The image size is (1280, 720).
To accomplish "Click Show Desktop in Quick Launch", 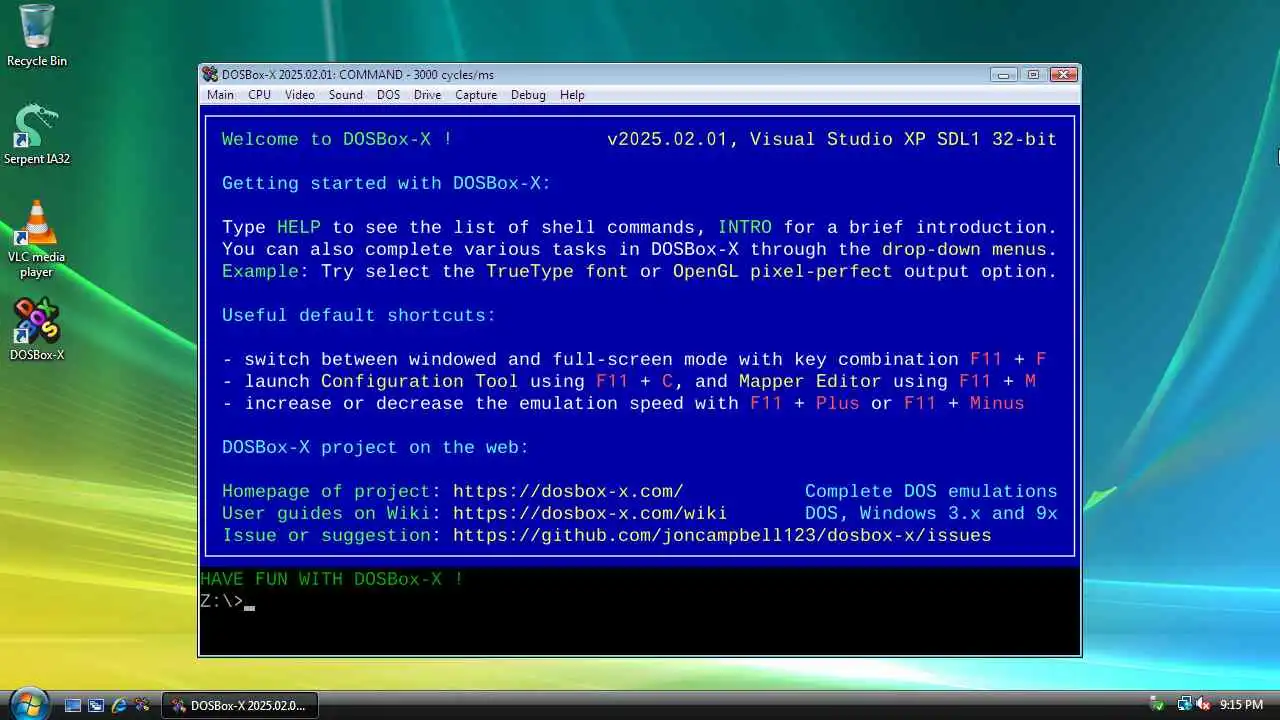I will (x=73, y=705).
